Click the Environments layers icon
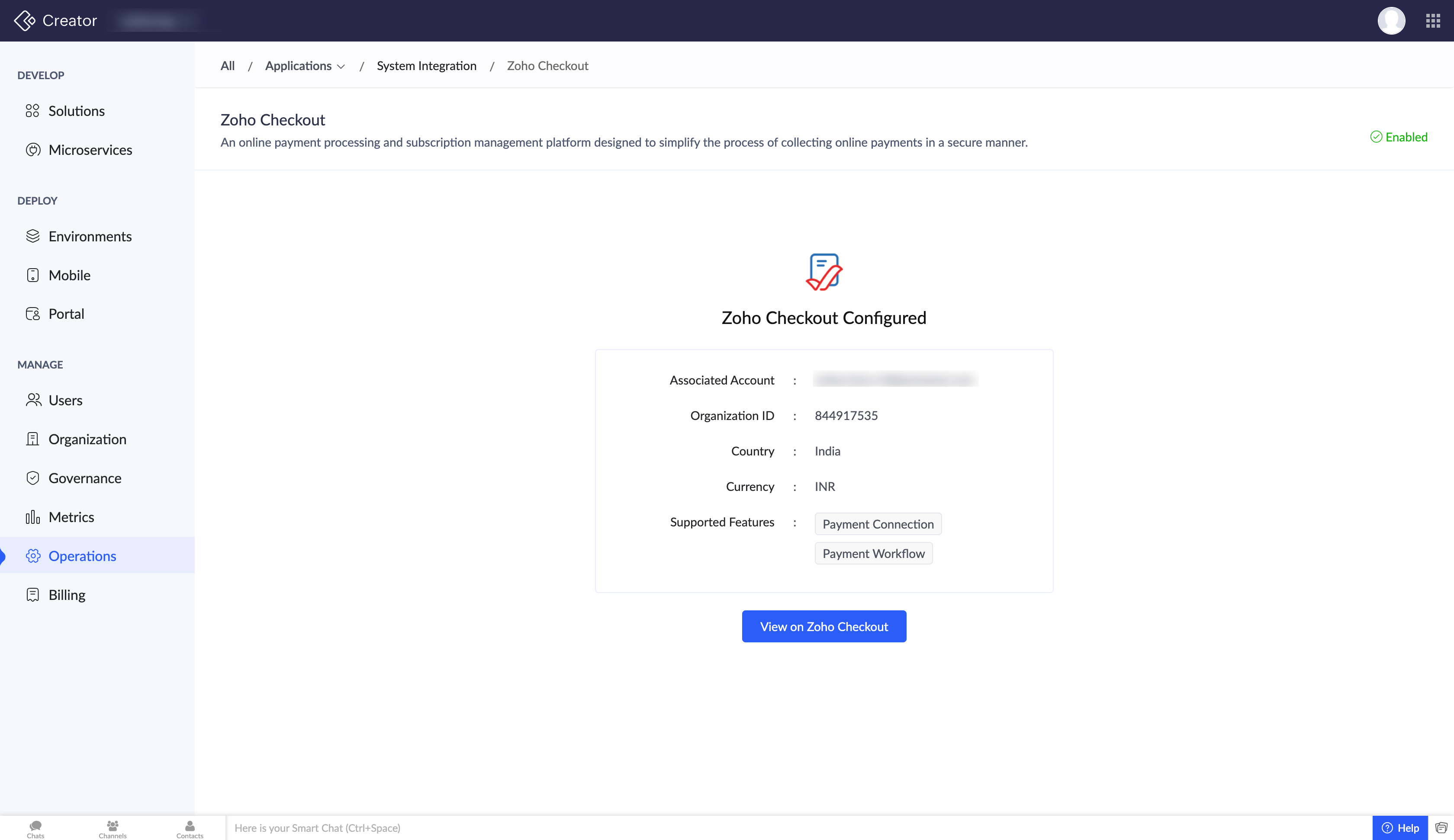Screen dimensions: 1454x840 33,237
